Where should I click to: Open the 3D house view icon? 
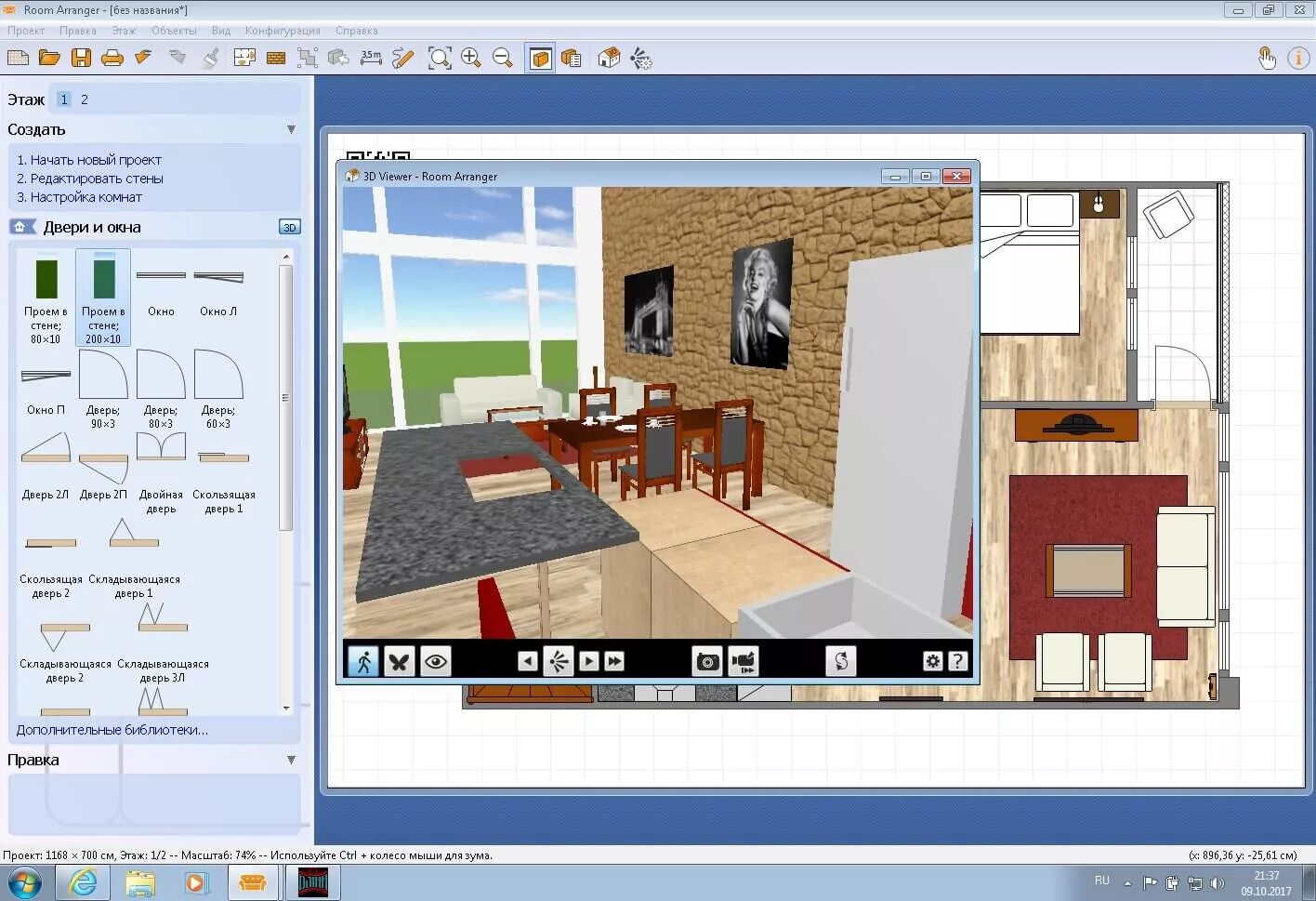click(609, 59)
